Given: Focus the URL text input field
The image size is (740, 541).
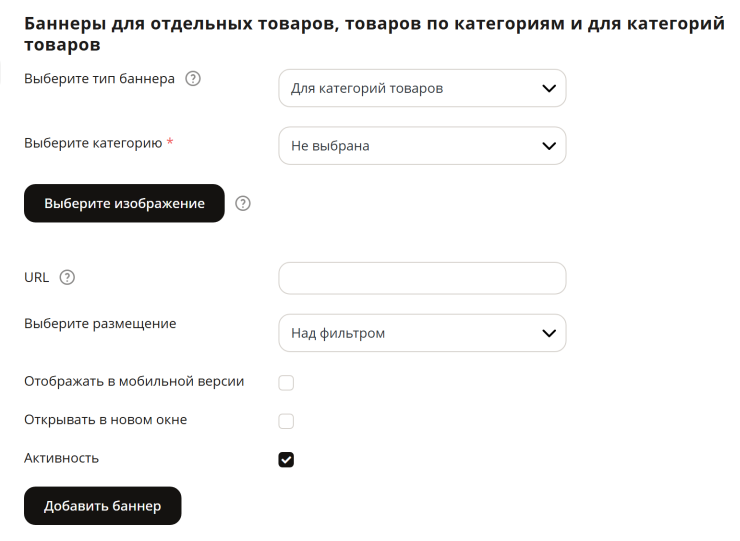Looking at the screenshot, I should [422, 279].
